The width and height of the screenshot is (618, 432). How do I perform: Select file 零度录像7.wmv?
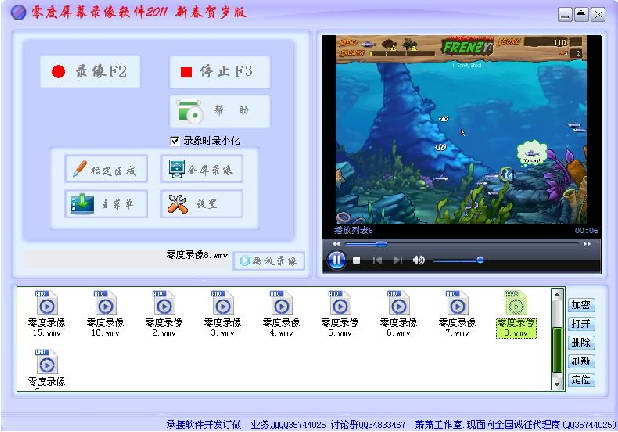[457, 314]
